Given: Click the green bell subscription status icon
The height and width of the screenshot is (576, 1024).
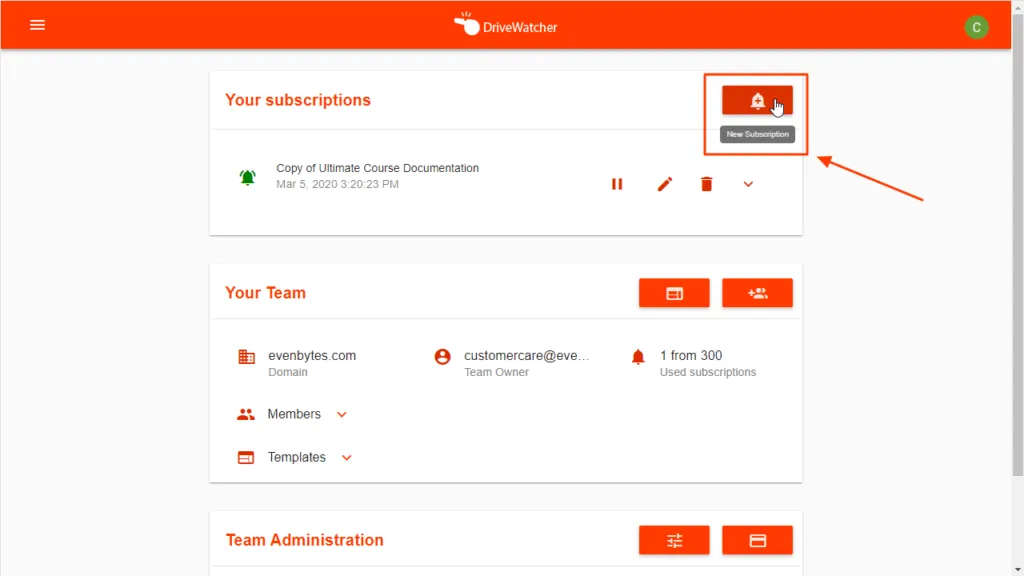Looking at the screenshot, I should point(248,177).
